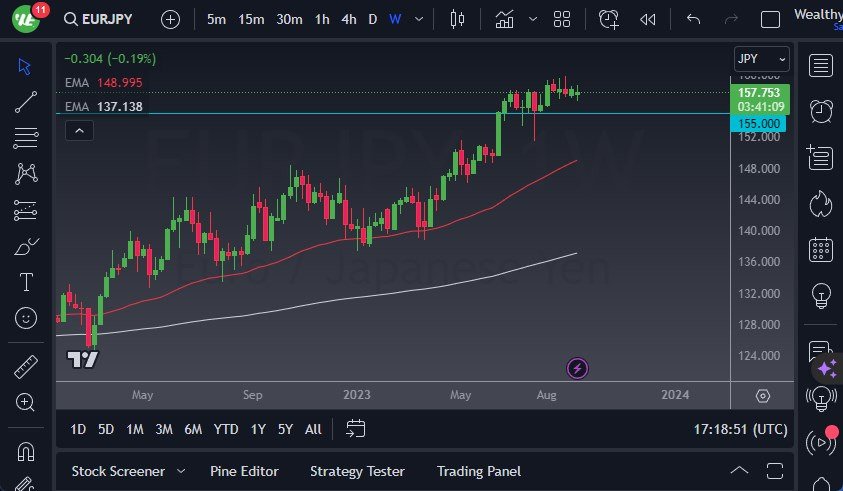Image resolution: width=843 pixels, height=491 pixels.
Task: Open the text annotation tool
Action: (x=27, y=282)
